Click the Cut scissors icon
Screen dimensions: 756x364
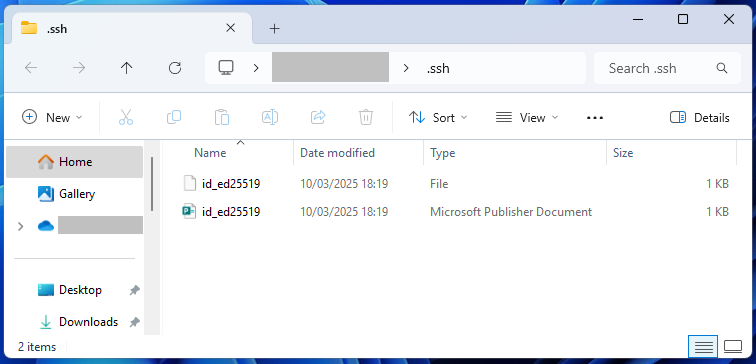pos(126,118)
